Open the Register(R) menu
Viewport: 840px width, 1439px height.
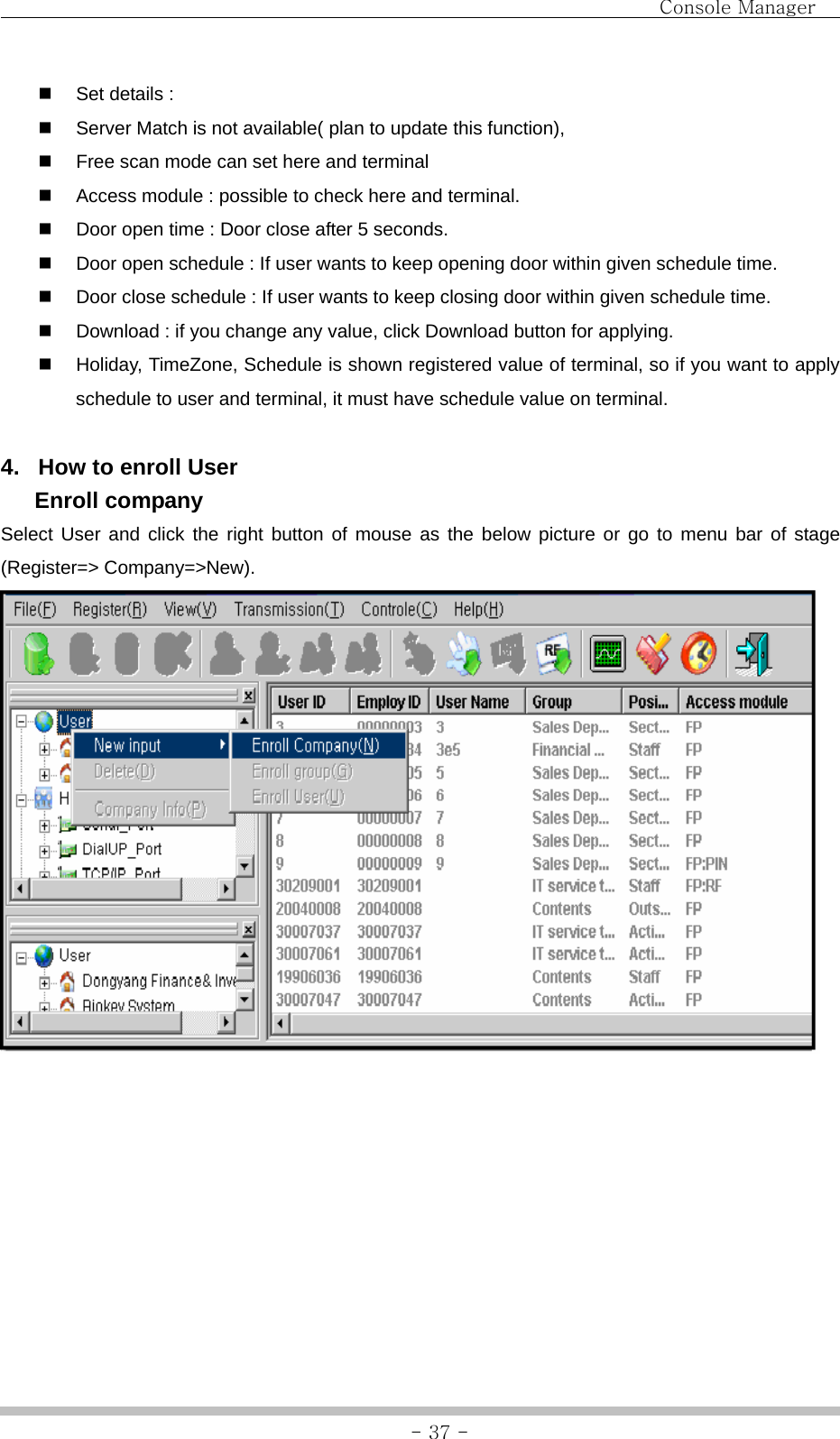coord(110,610)
